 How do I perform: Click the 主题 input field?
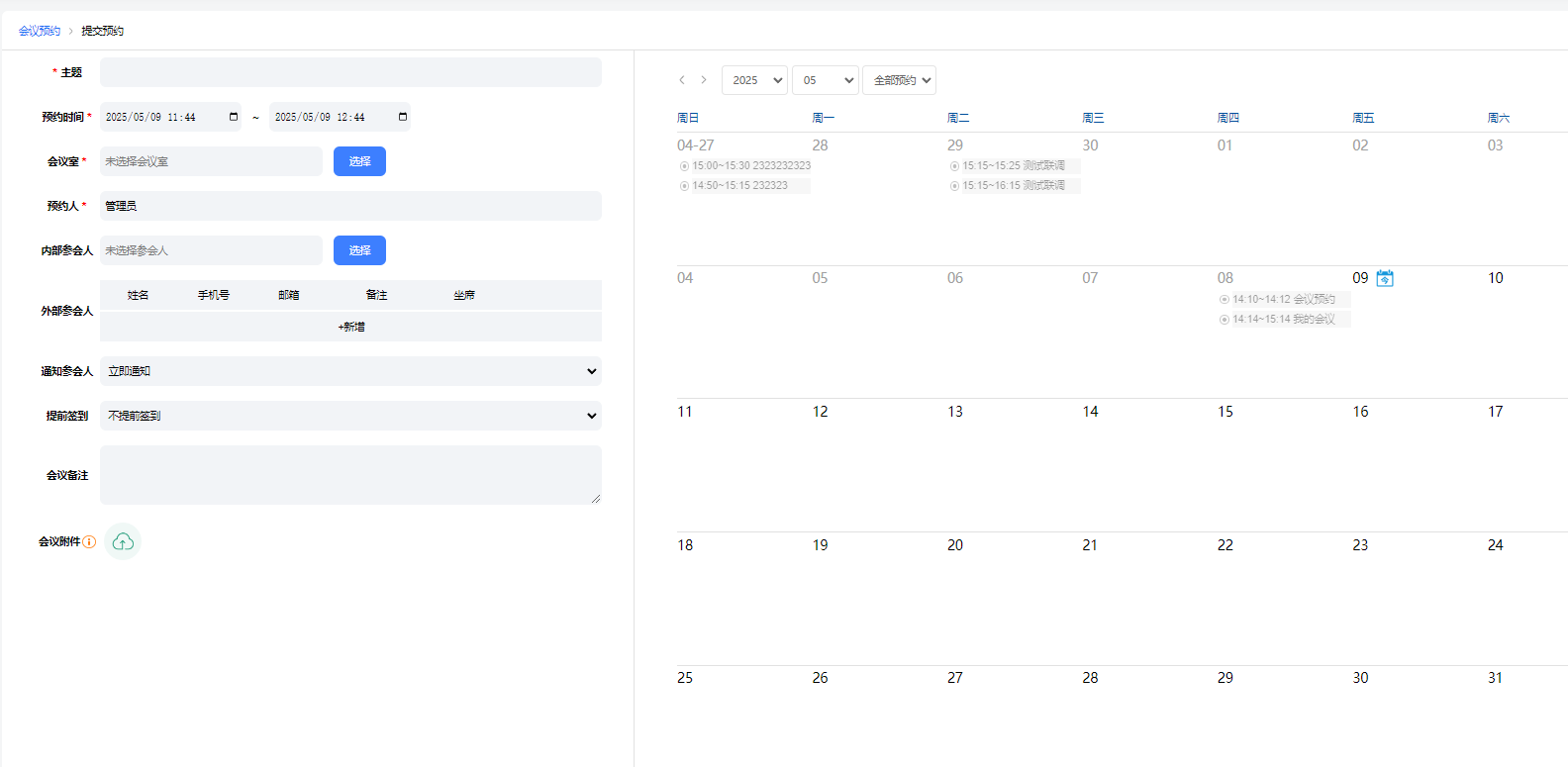point(350,72)
